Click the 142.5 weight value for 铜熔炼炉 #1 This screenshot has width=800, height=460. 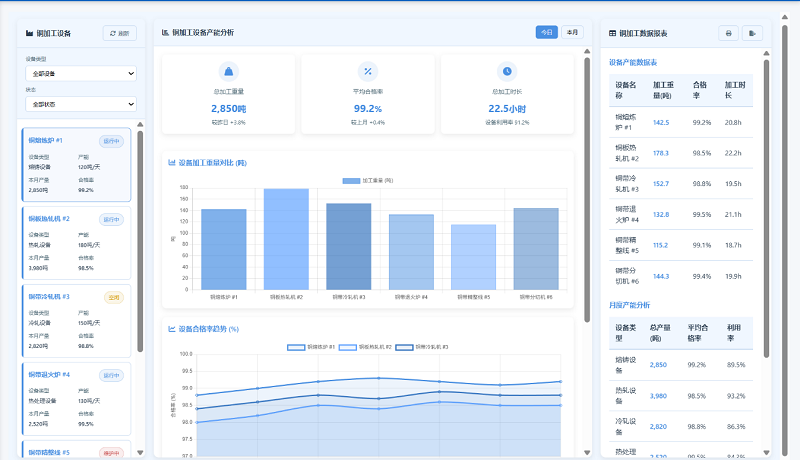point(661,122)
